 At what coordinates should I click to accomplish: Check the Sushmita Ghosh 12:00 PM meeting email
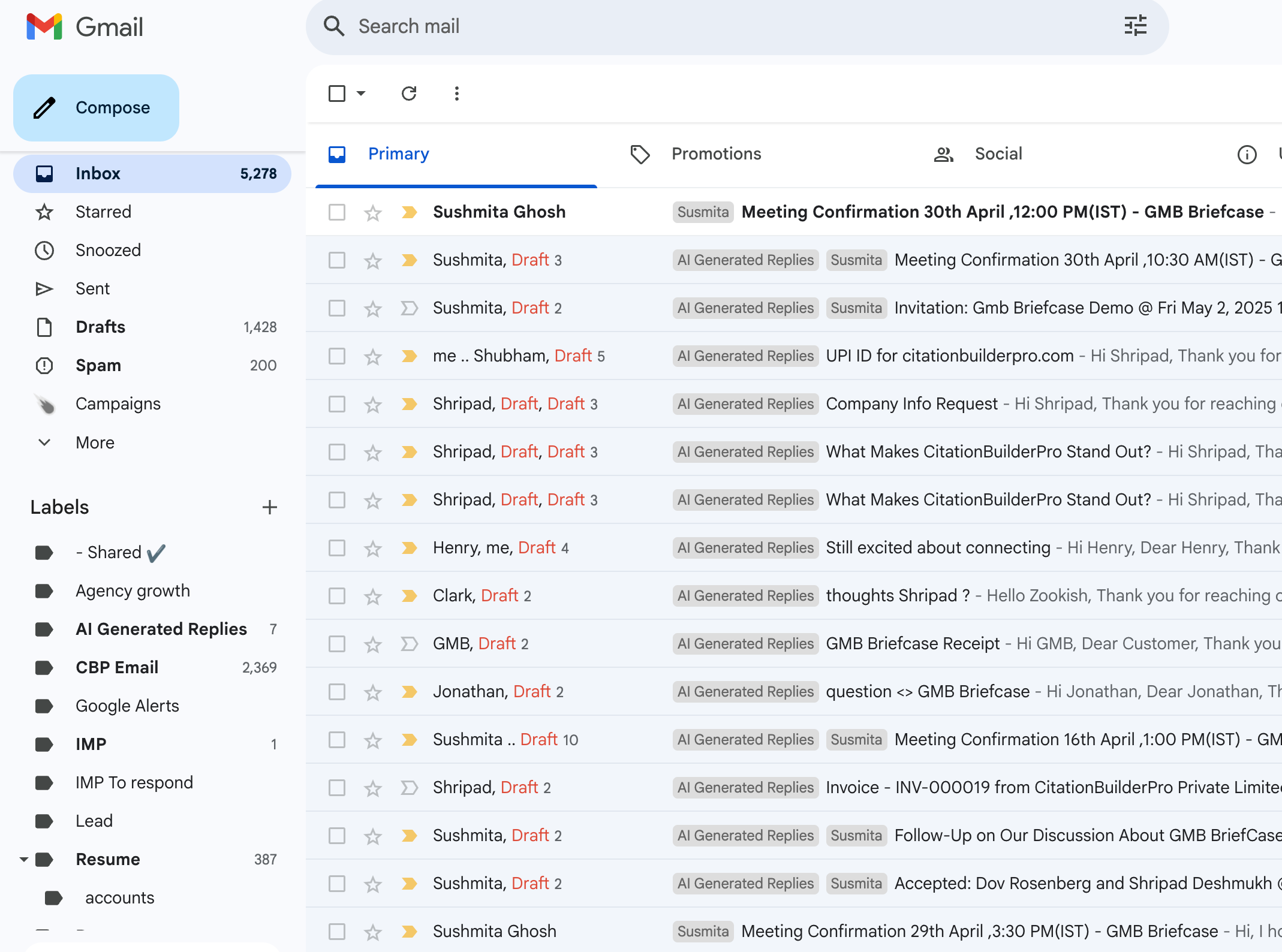[337, 212]
